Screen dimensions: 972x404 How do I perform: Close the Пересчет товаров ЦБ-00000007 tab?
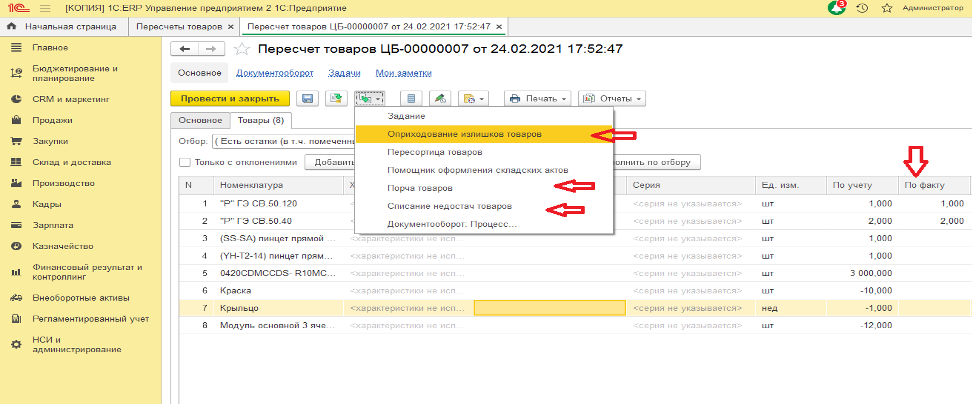pyautogui.click(x=499, y=27)
